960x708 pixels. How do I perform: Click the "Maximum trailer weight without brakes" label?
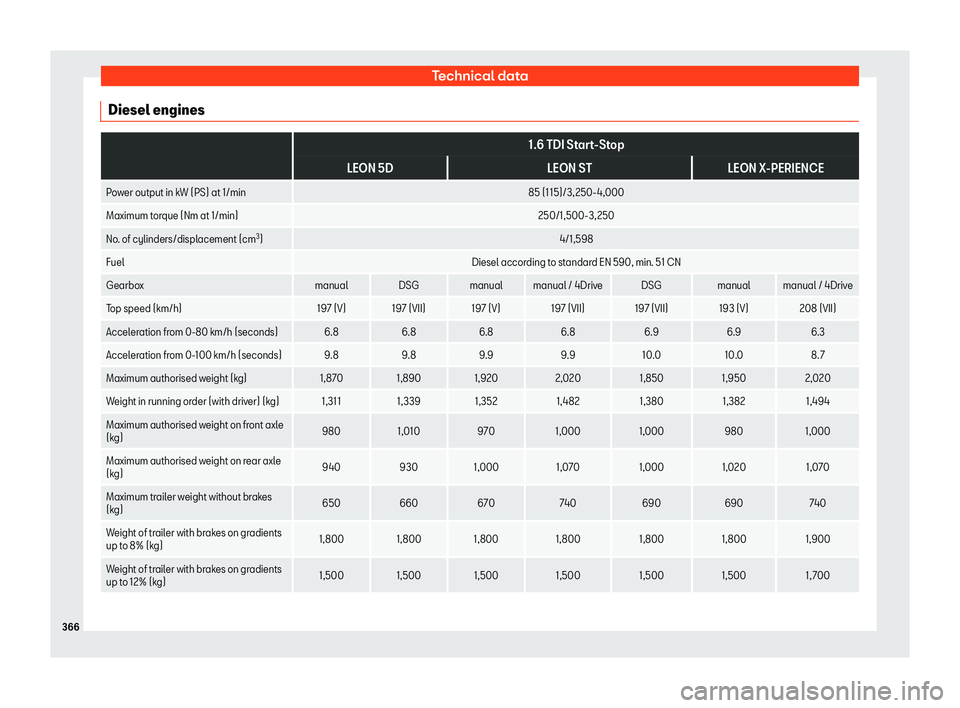[x=189, y=503]
